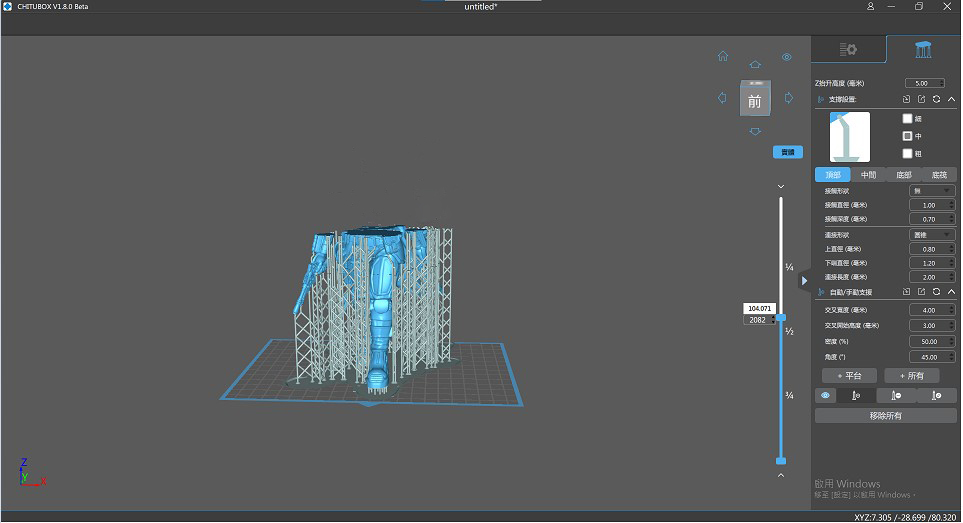This screenshot has width=963, height=523.
Task: Check the 中 (medium) support option
Action: click(x=908, y=136)
